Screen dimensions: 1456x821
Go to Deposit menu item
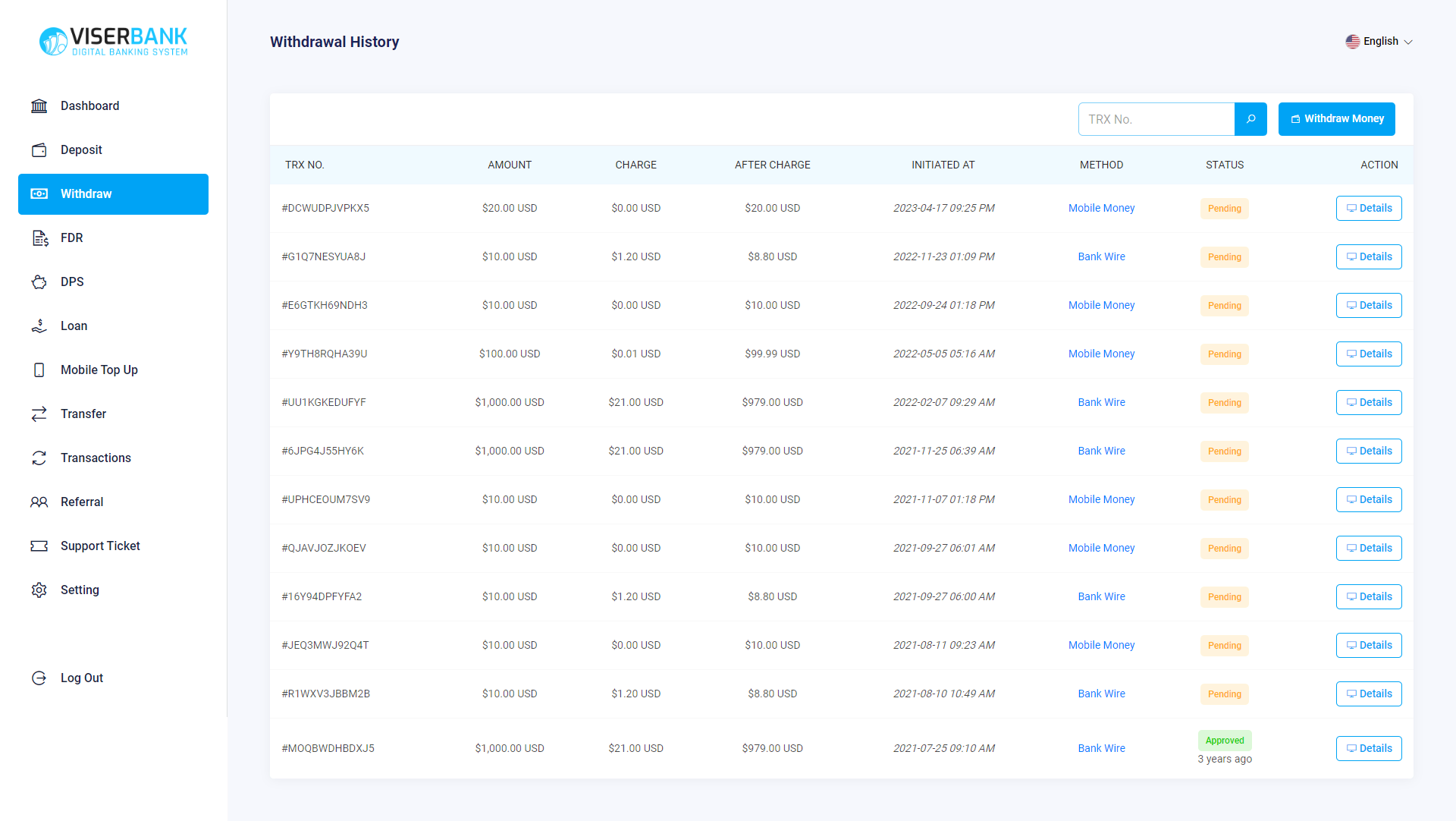point(113,150)
